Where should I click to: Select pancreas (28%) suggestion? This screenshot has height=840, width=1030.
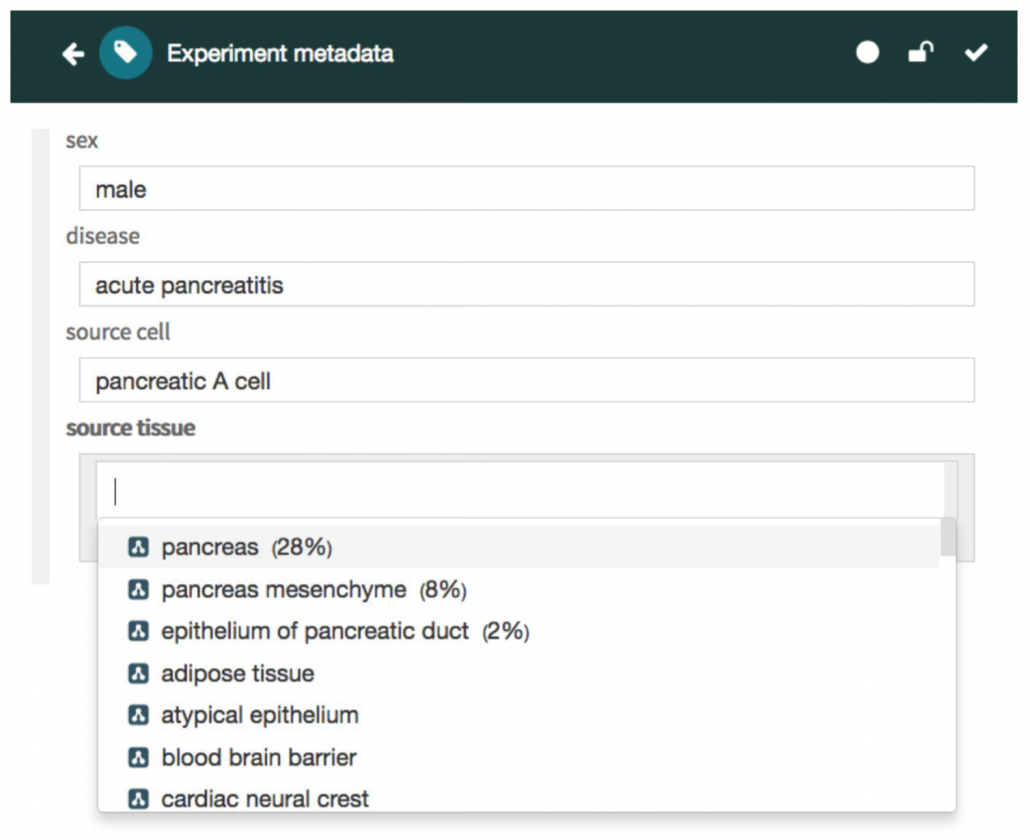[519, 547]
